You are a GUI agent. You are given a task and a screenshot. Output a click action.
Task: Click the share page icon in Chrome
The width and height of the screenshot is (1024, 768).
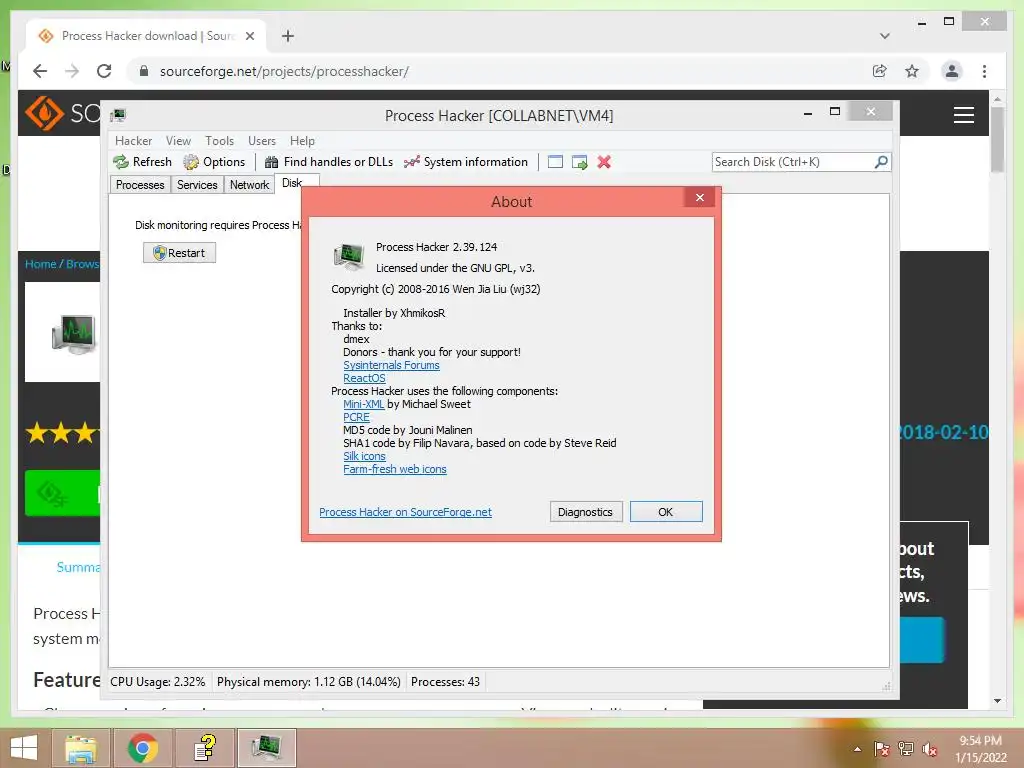coord(880,71)
